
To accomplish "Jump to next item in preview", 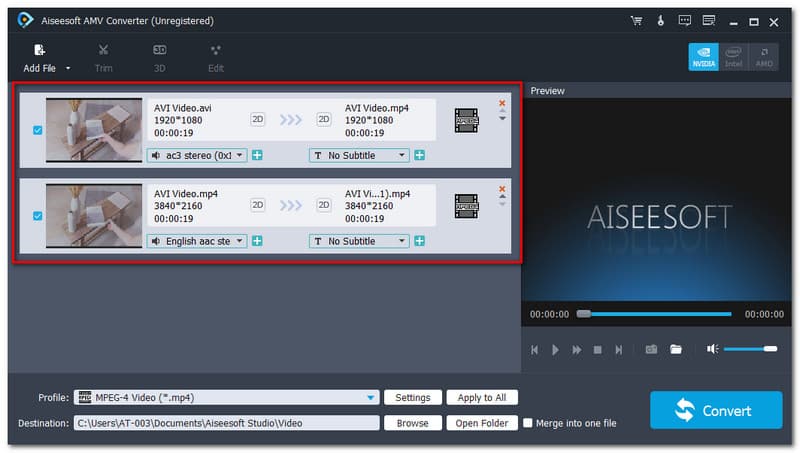I will pyautogui.click(x=618, y=350).
